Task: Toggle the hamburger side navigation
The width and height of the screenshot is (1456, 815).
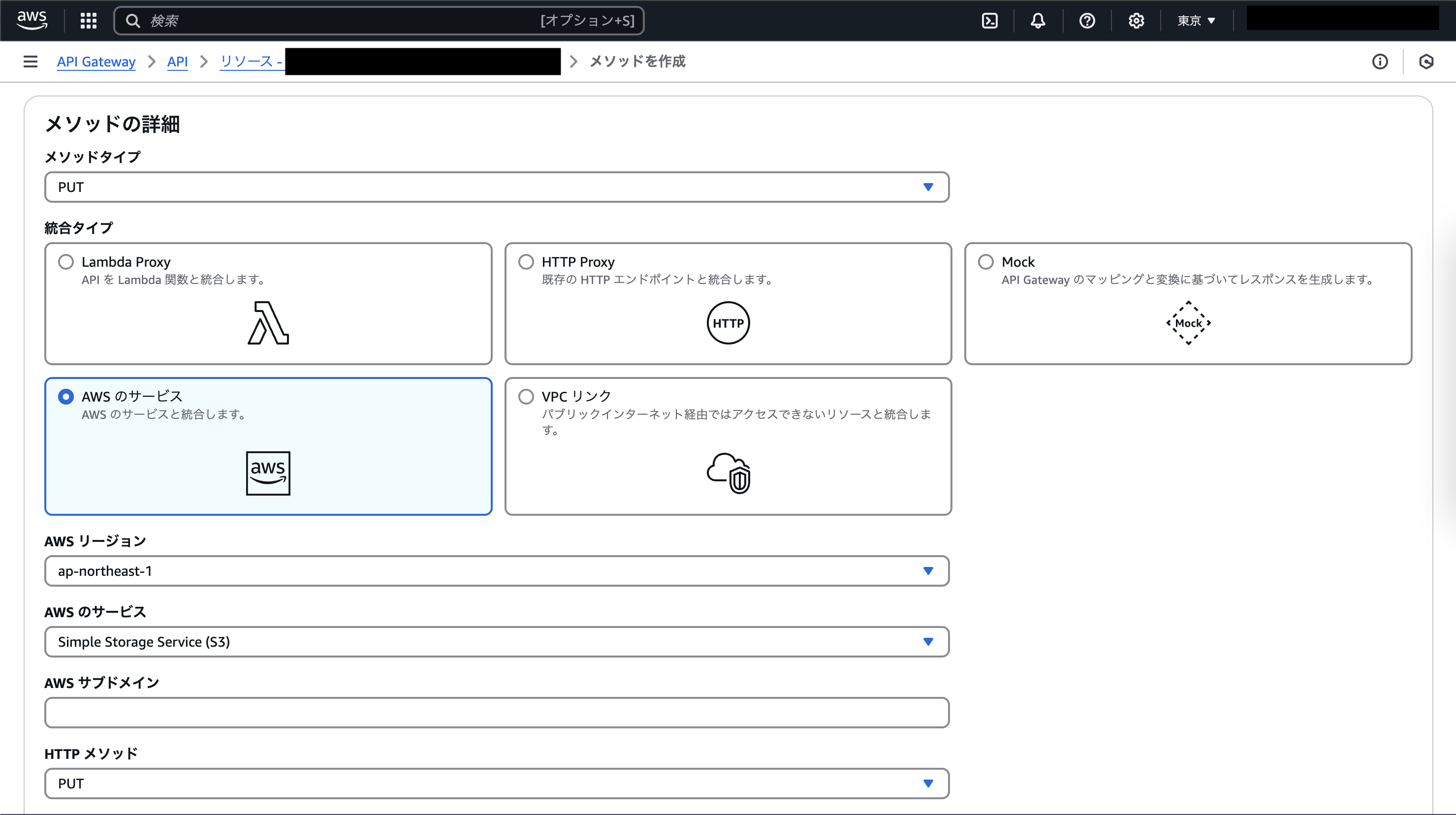Action: coord(31,61)
